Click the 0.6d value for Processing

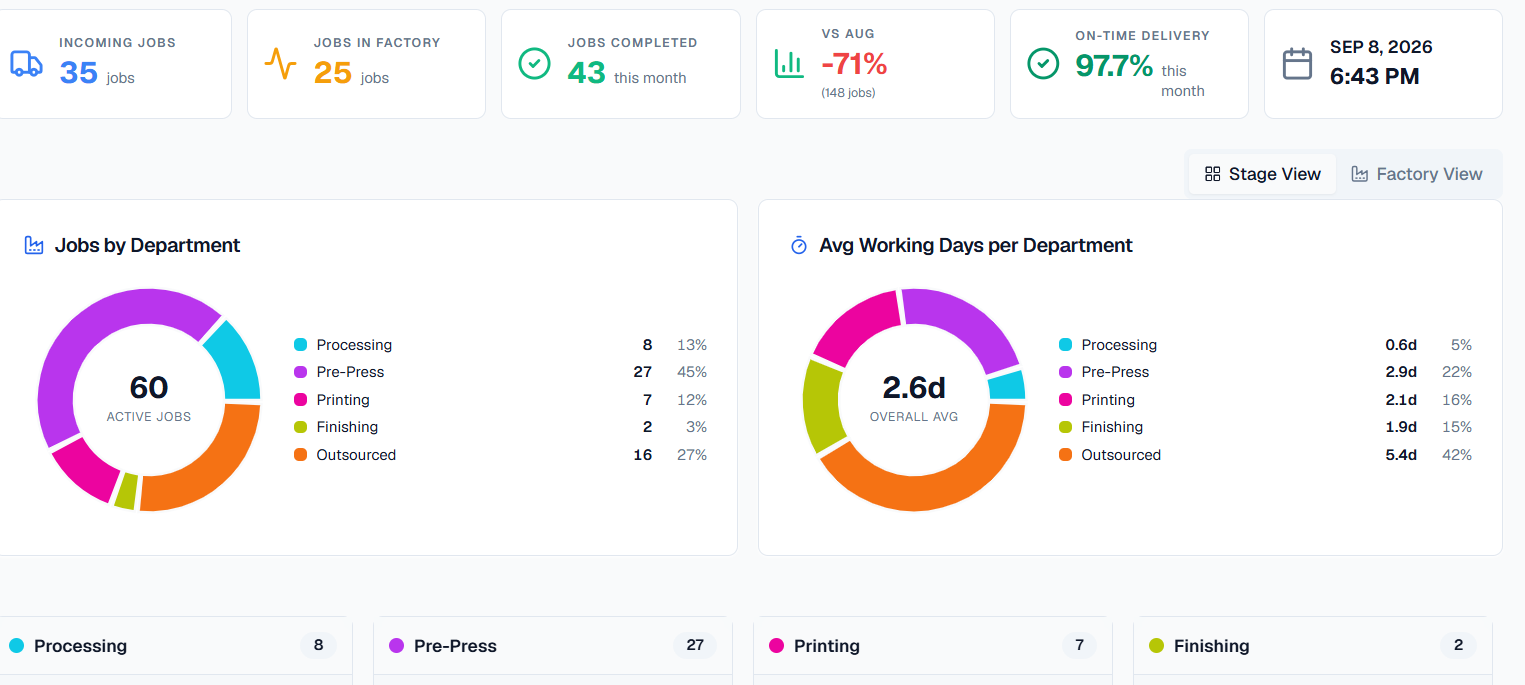[x=1401, y=345]
